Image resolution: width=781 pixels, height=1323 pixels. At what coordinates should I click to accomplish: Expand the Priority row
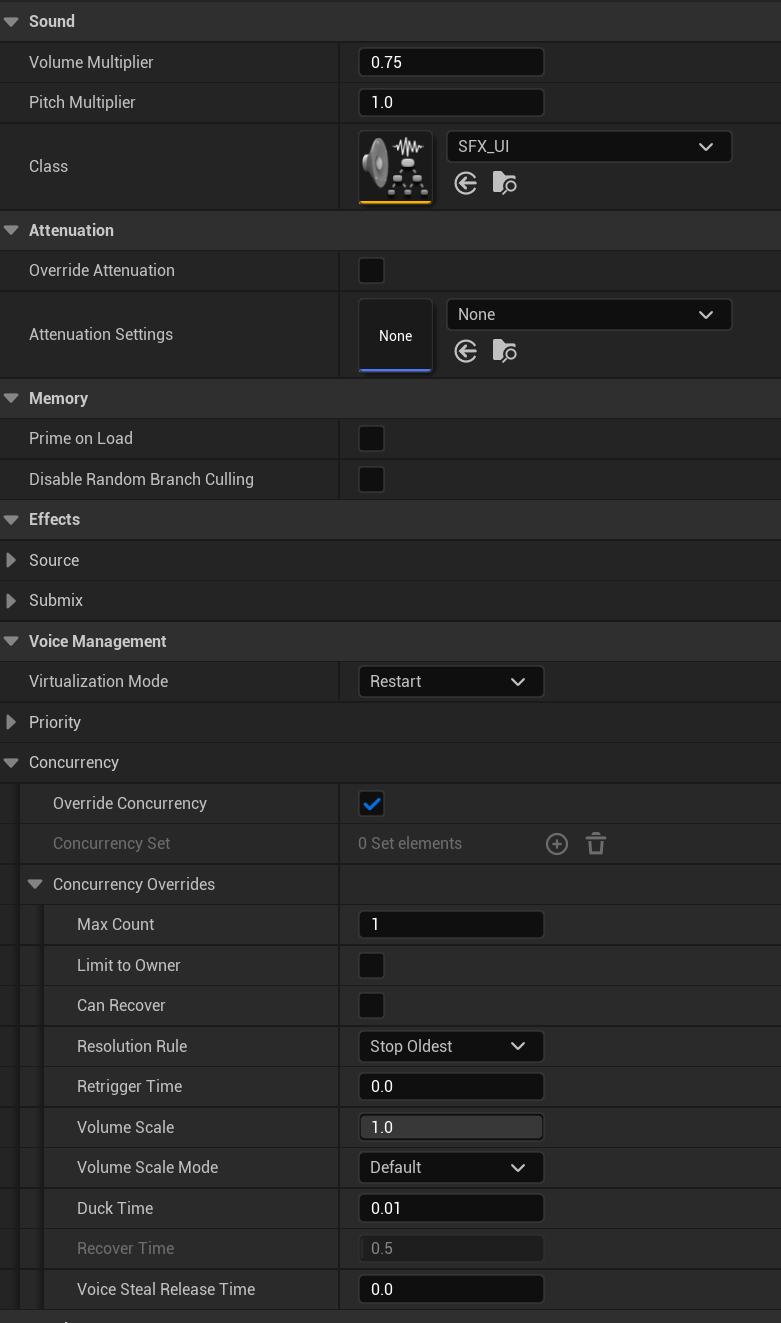(x=11, y=722)
